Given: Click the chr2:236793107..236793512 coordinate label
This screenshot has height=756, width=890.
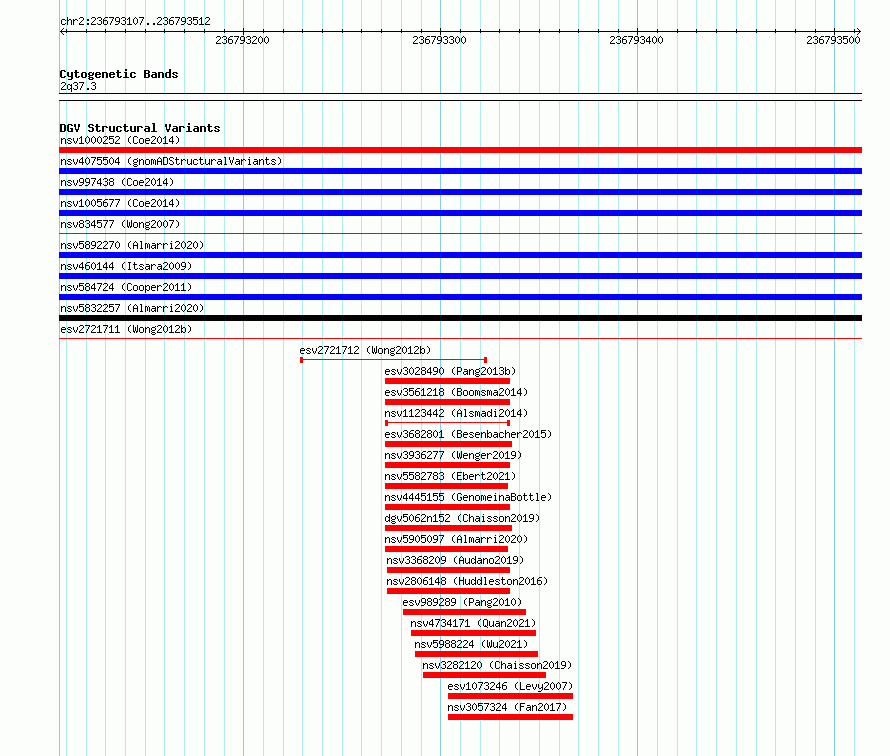Looking at the screenshot, I should [x=135, y=21].
